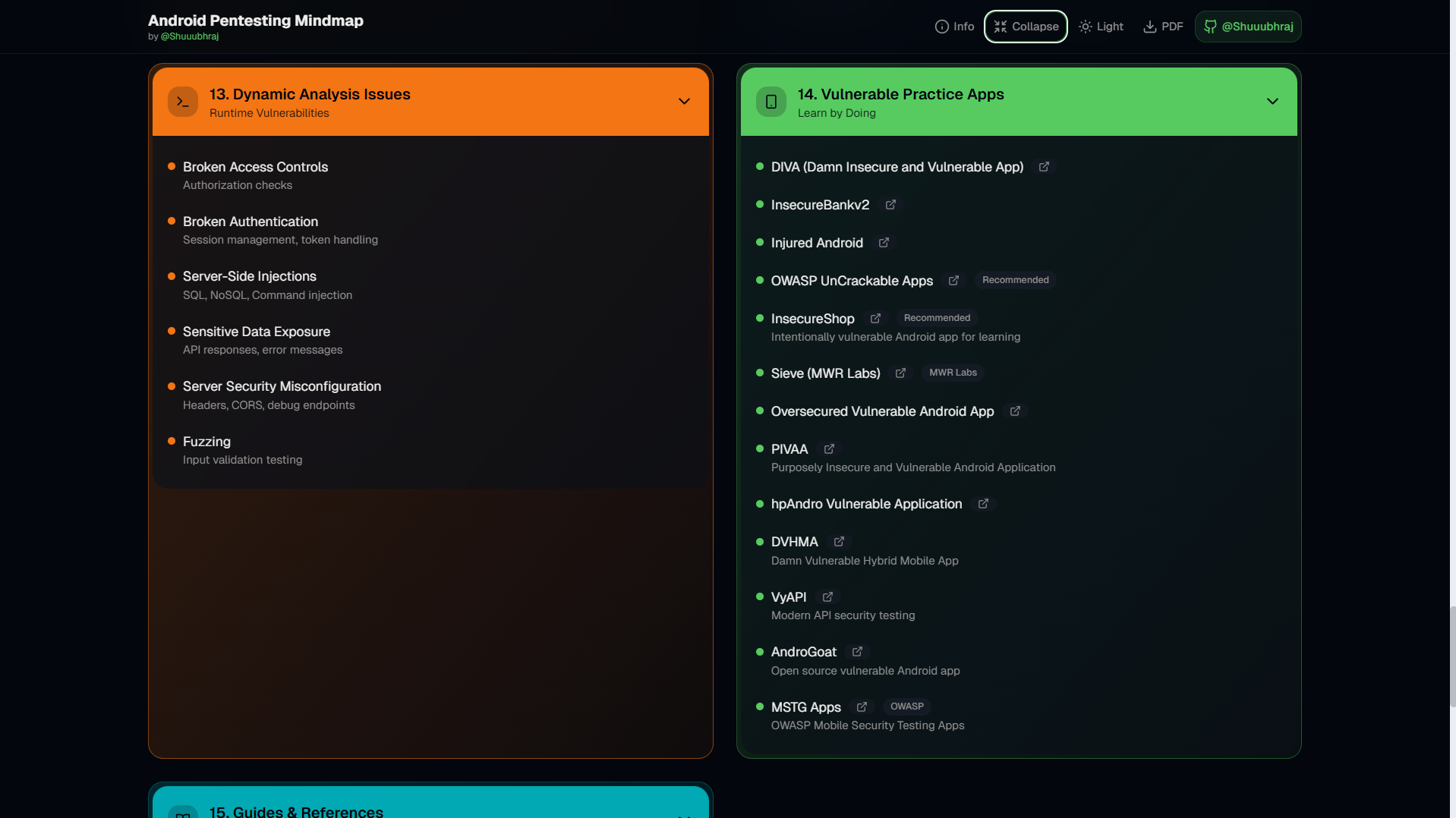This screenshot has width=1456, height=818.
Task: Select the Broken Authentication item
Action: click(251, 222)
